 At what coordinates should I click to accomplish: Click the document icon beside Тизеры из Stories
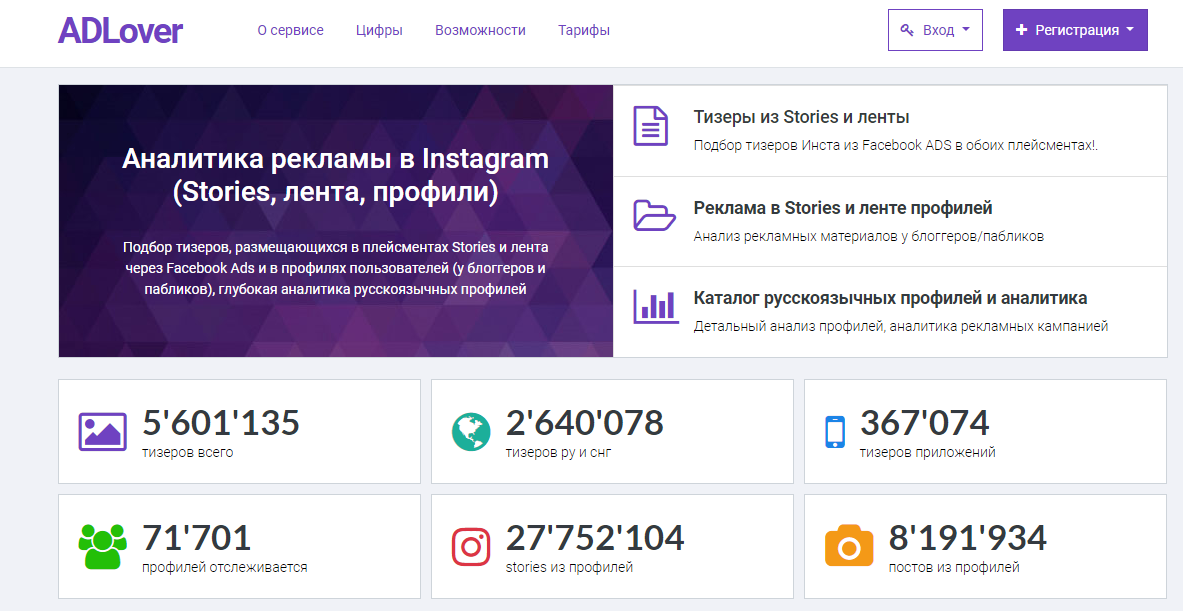650,126
